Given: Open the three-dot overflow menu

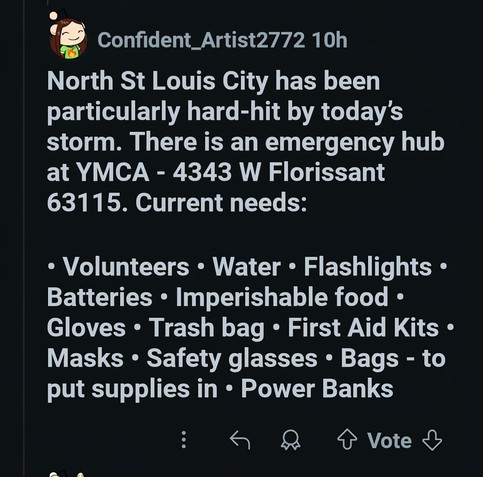Looking at the screenshot, I should pos(184,440).
